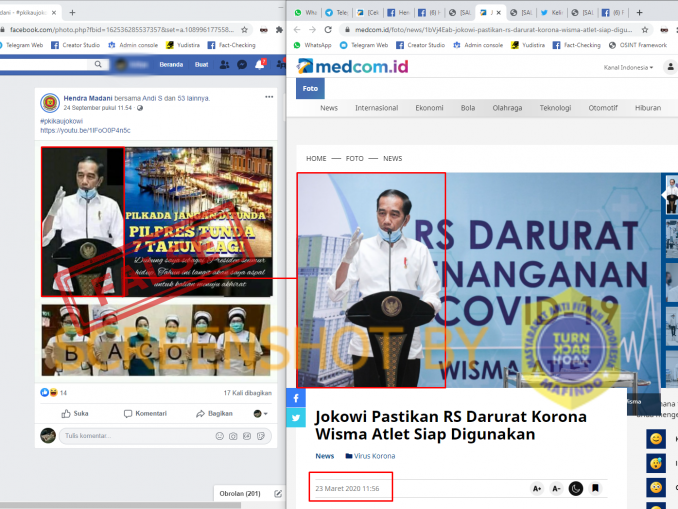This screenshot has height=509, width=678.
Task: Click Suka like button
Action: pos(75,413)
